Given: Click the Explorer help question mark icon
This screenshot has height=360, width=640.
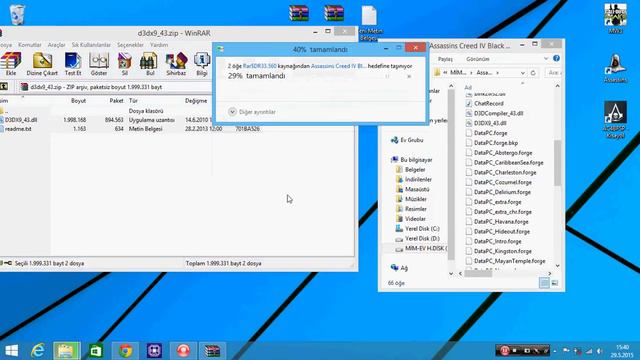Looking at the screenshot, I should pyautogui.click(x=556, y=58).
